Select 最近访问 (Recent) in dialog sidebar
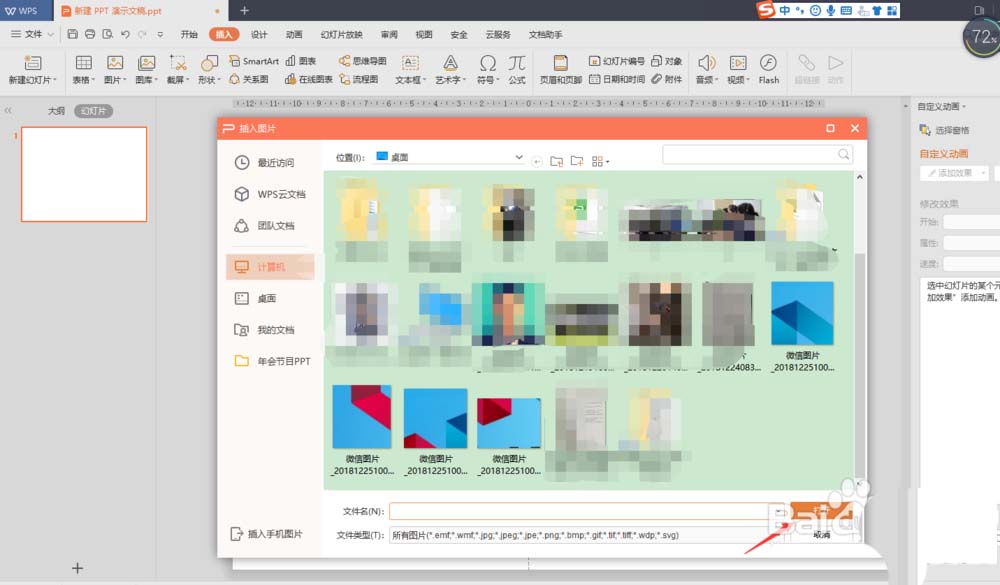This screenshot has width=1000, height=585. 270,163
